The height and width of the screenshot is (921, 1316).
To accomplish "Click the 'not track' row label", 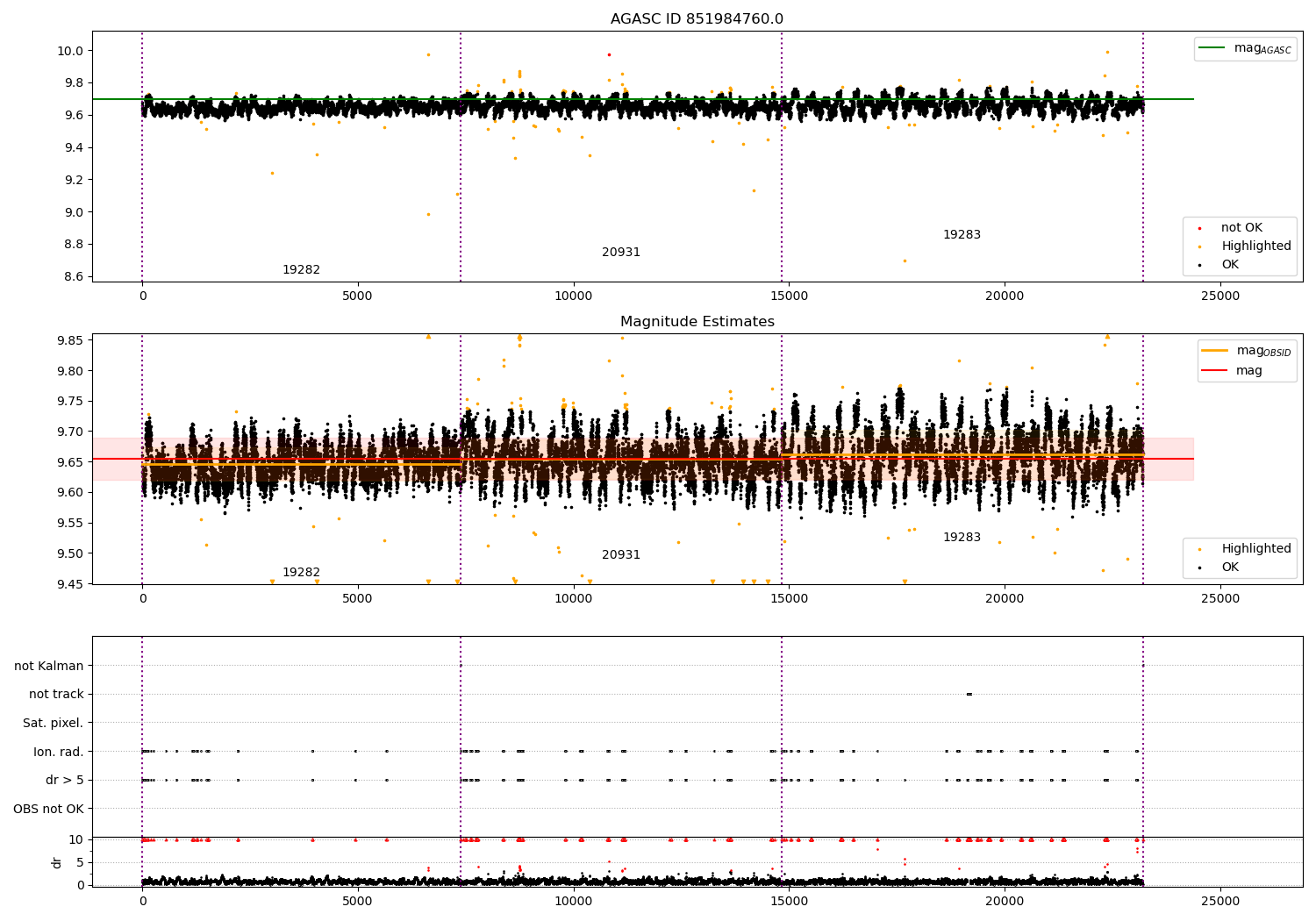I will (56, 695).
